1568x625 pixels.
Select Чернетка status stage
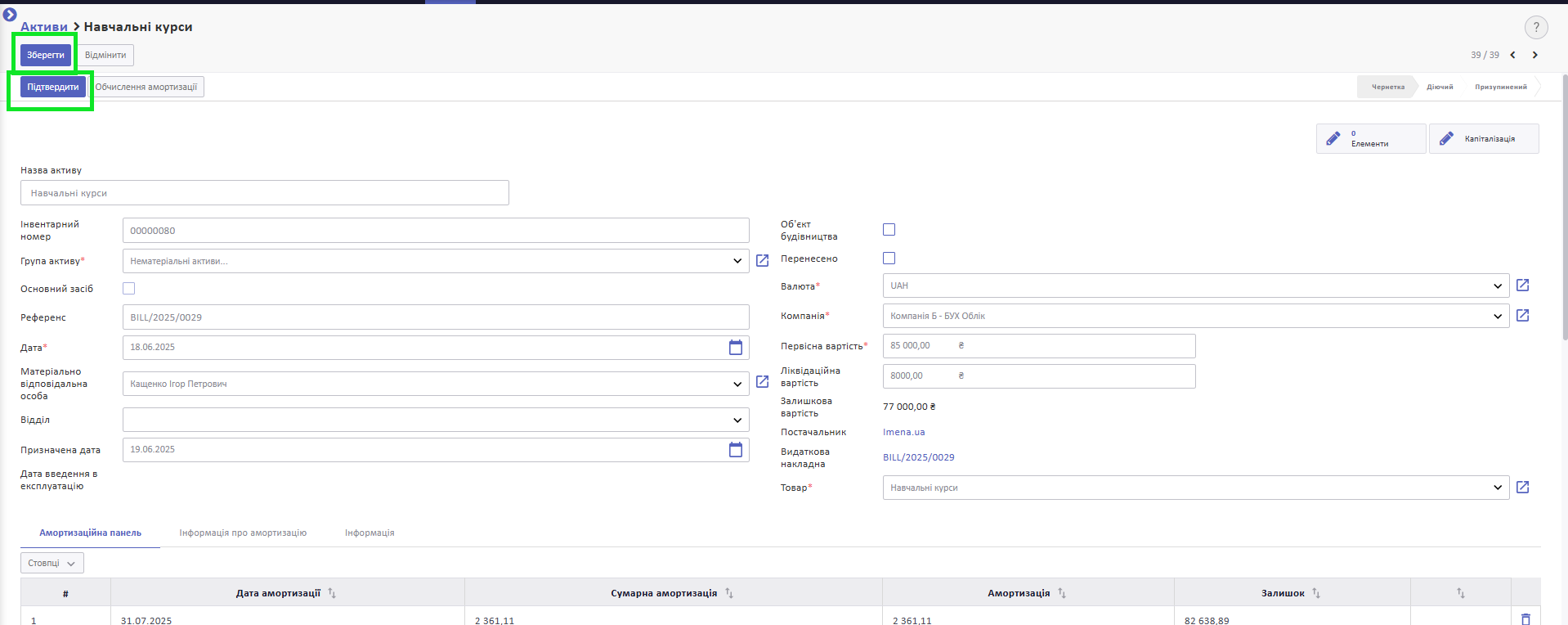(1387, 87)
